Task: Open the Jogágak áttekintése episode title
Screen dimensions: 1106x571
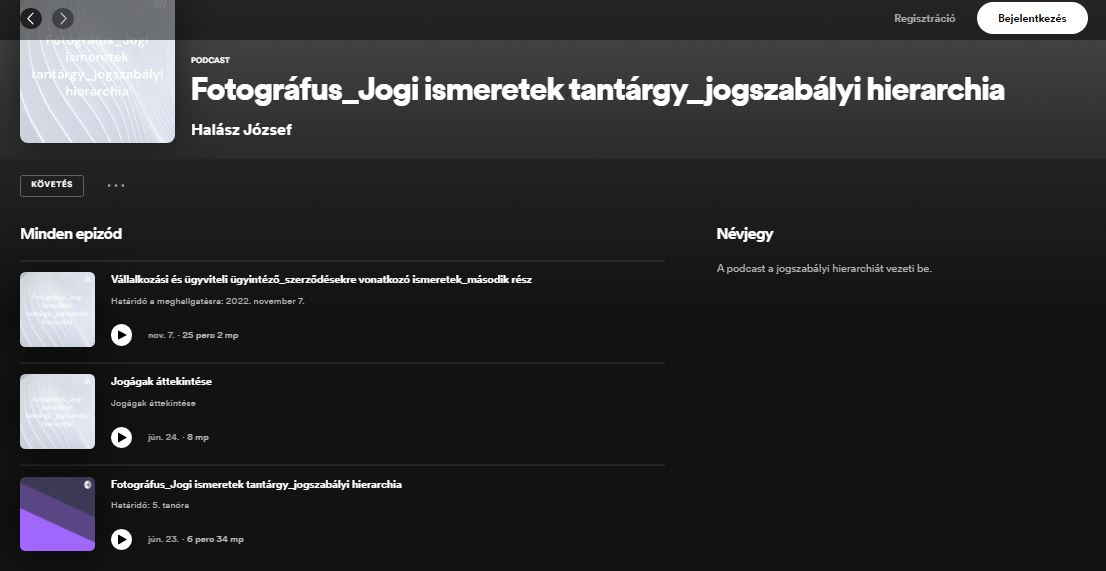Action: pos(162,381)
